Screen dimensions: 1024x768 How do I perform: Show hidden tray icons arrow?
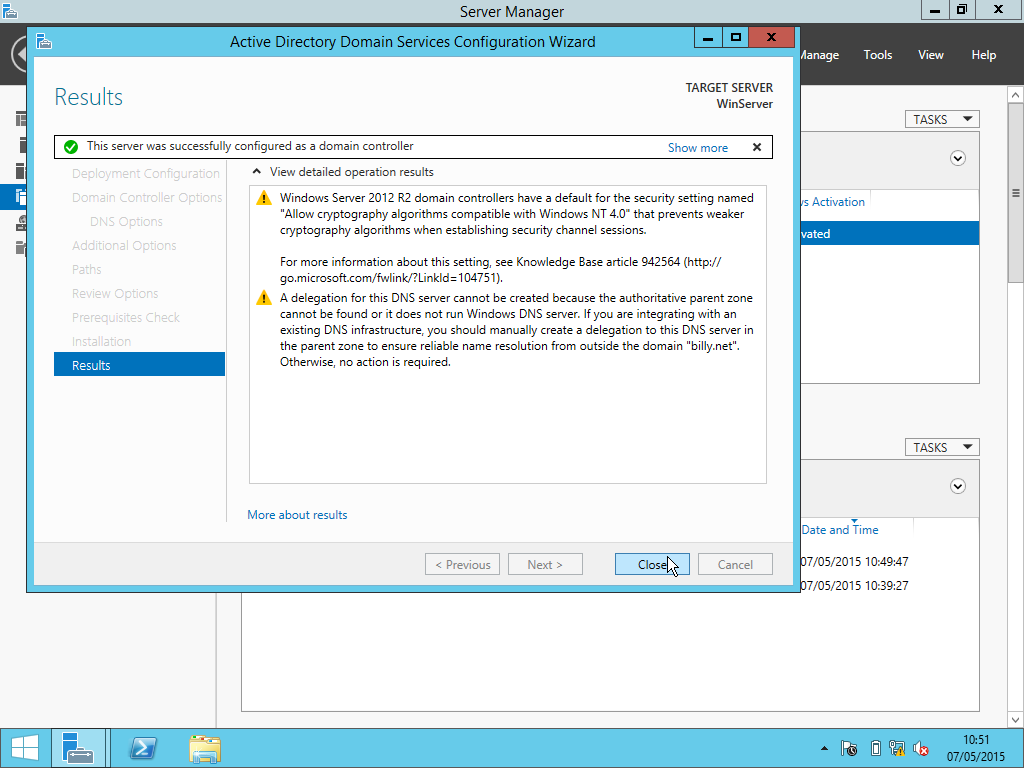click(x=824, y=748)
